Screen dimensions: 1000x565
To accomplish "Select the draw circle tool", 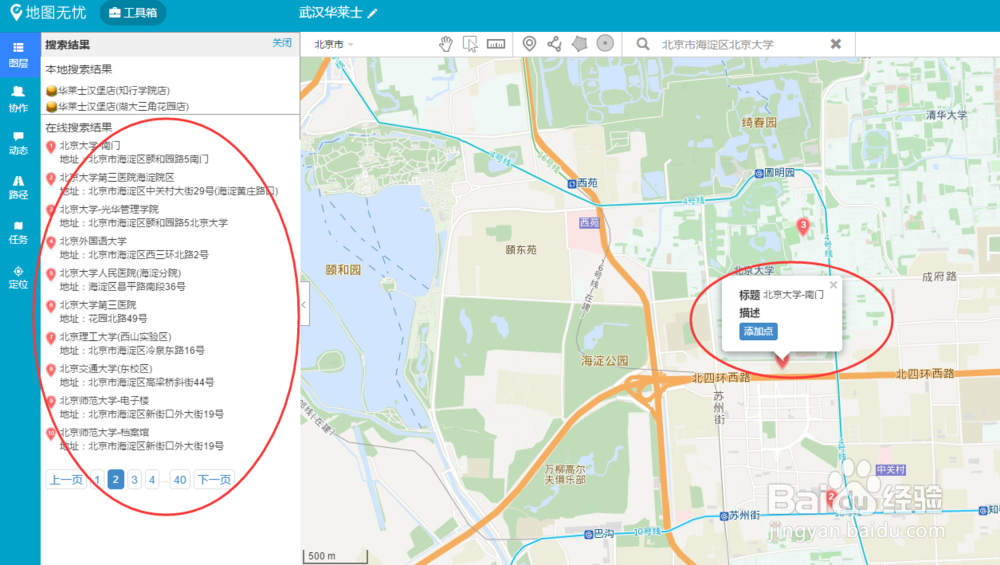I will [605, 43].
